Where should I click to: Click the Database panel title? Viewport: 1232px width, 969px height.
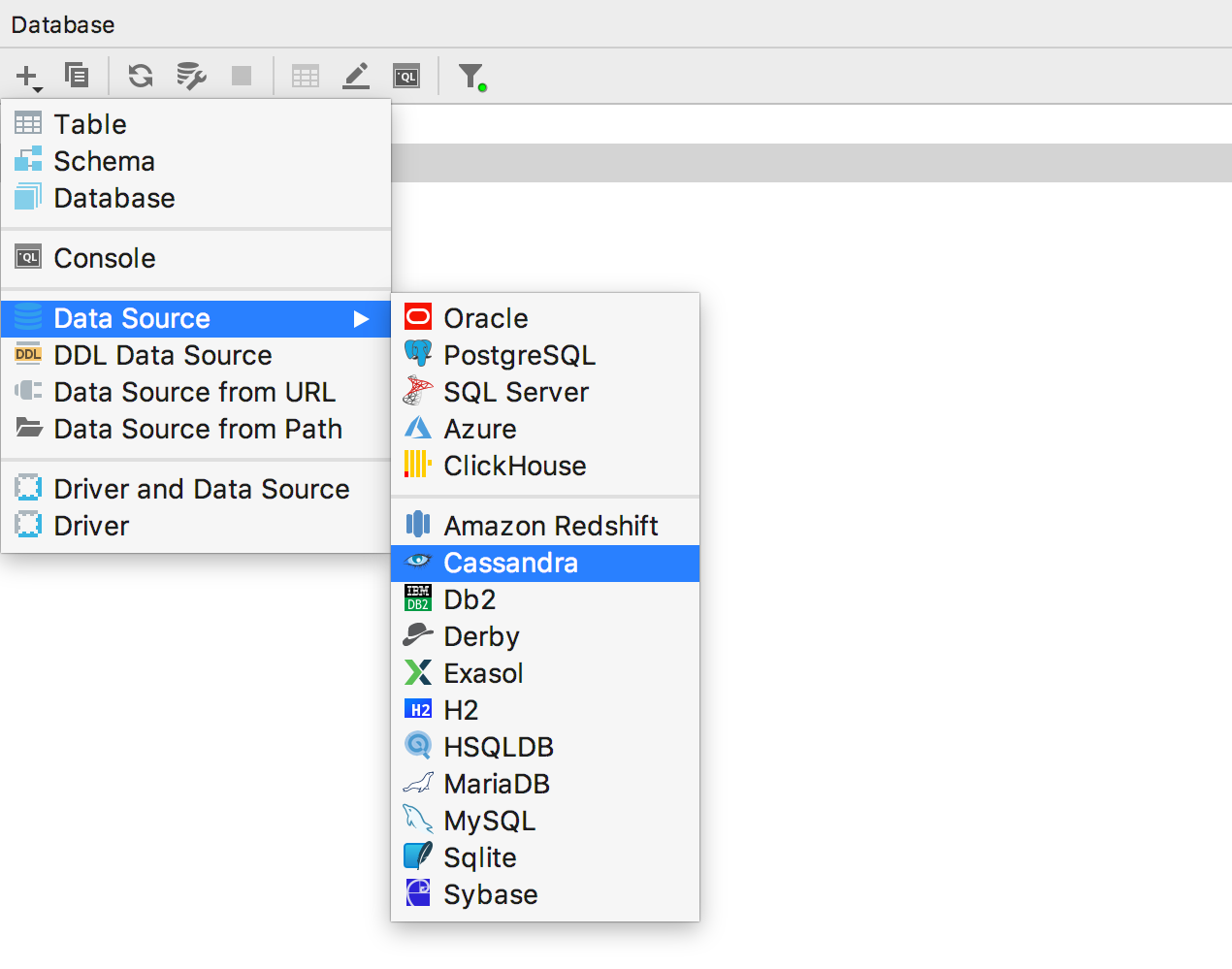pyautogui.click(x=63, y=24)
